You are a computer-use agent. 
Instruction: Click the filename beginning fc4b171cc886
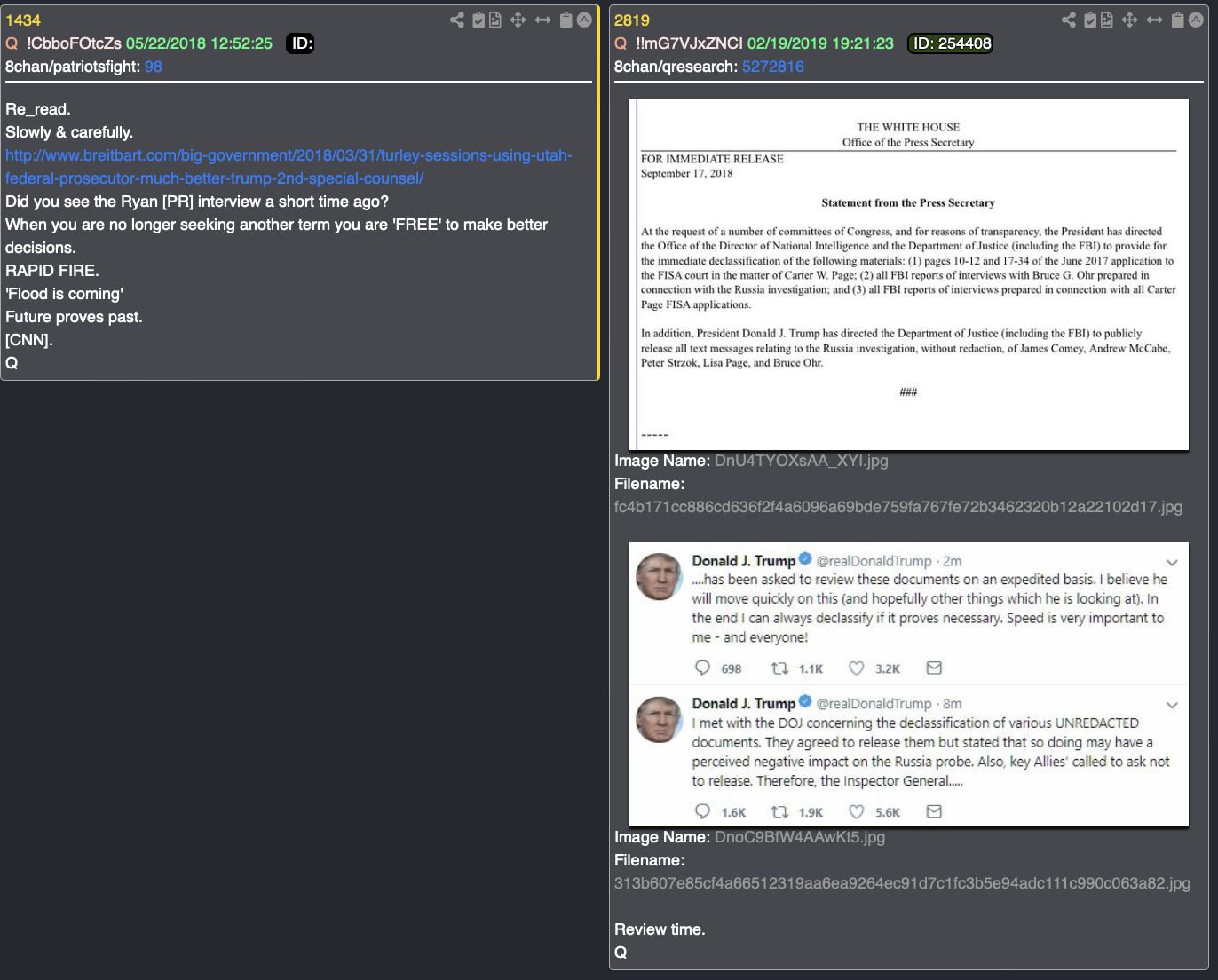click(x=898, y=507)
